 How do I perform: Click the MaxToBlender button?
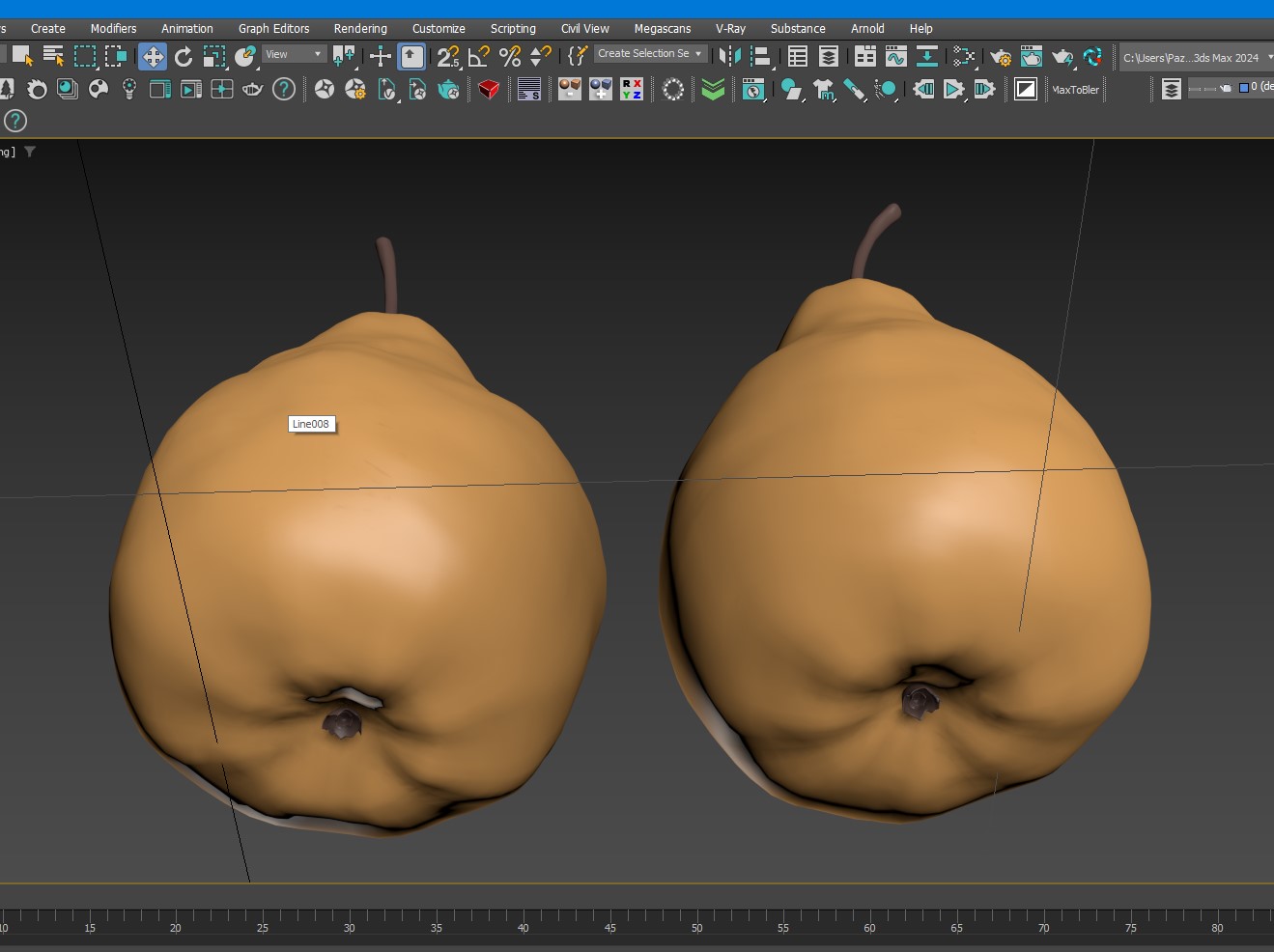pos(1075,90)
